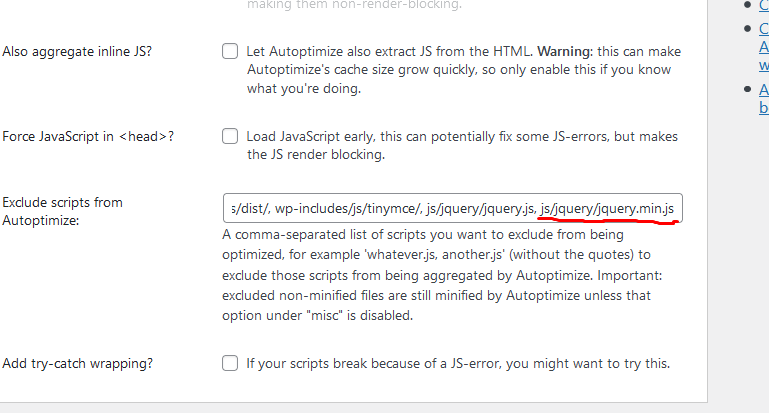The width and height of the screenshot is (769, 413).
Task: Place cursor on underlined js/jquery/jquery.min.js entry
Action: 607,209
